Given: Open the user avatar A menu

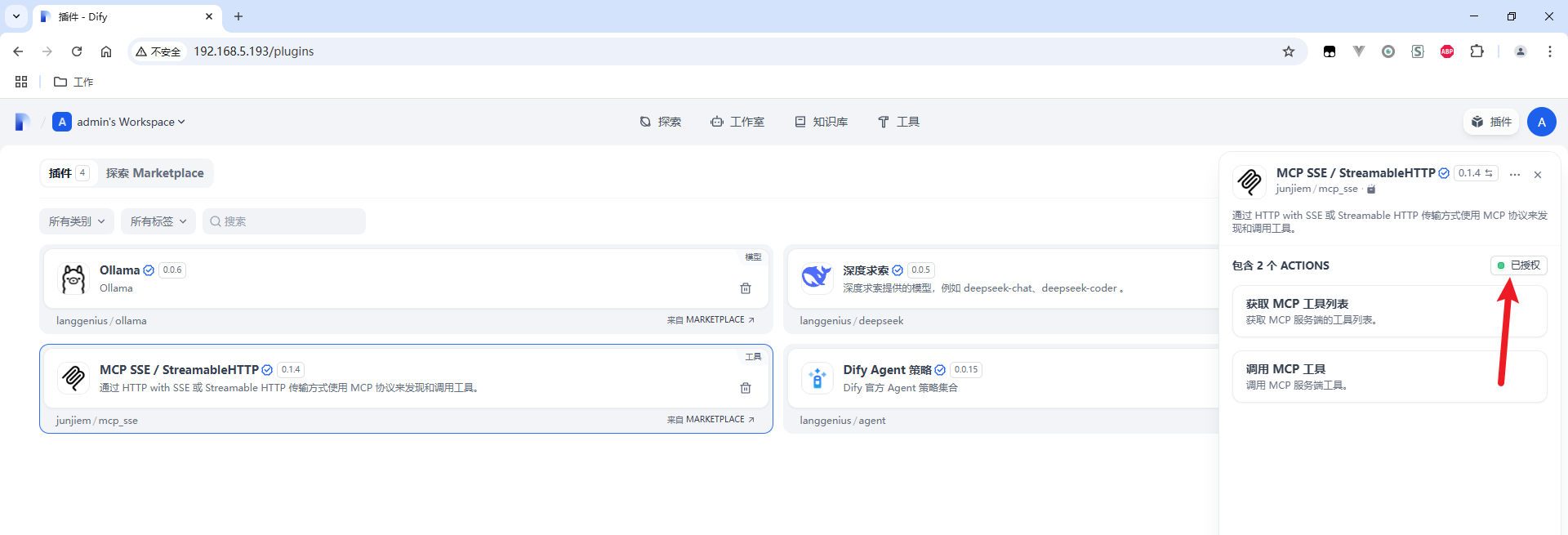Looking at the screenshot, I should pyautogui.click(x=1541, y=122).
